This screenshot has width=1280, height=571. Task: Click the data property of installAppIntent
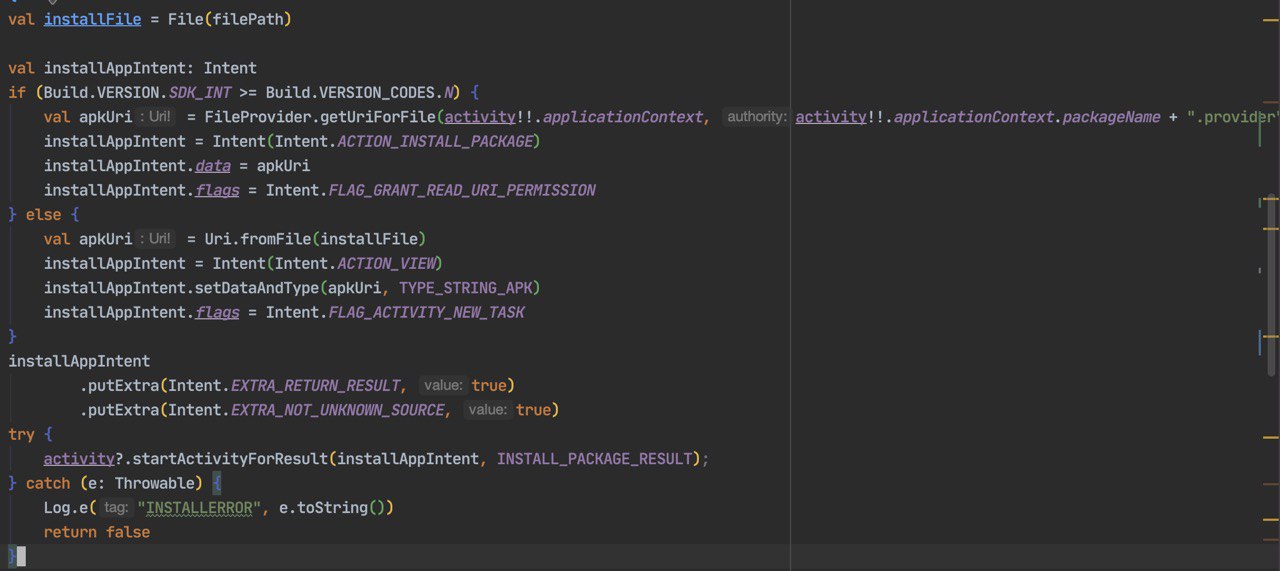213,166
